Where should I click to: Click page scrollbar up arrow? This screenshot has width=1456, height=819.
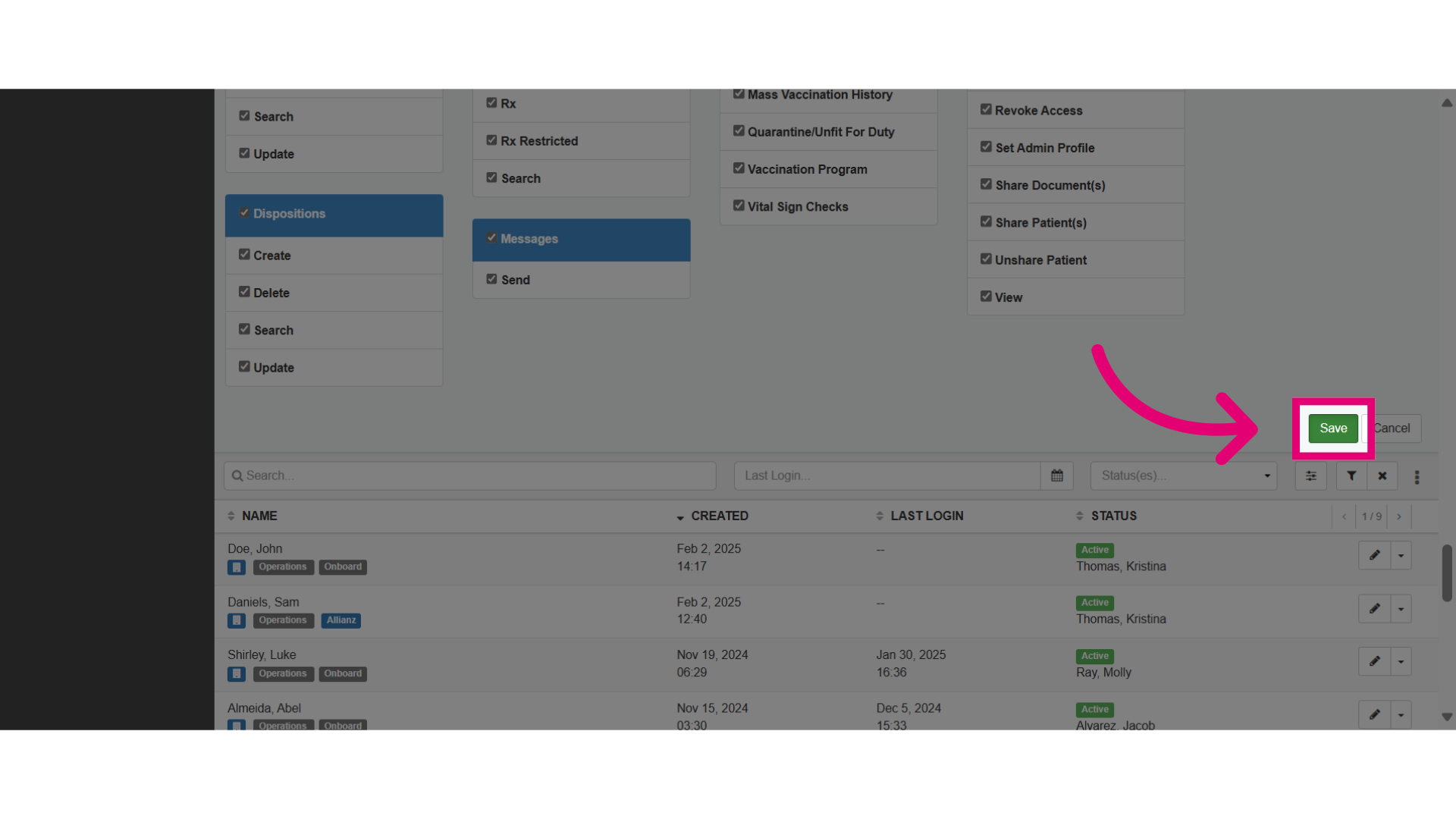point(1447,103)
